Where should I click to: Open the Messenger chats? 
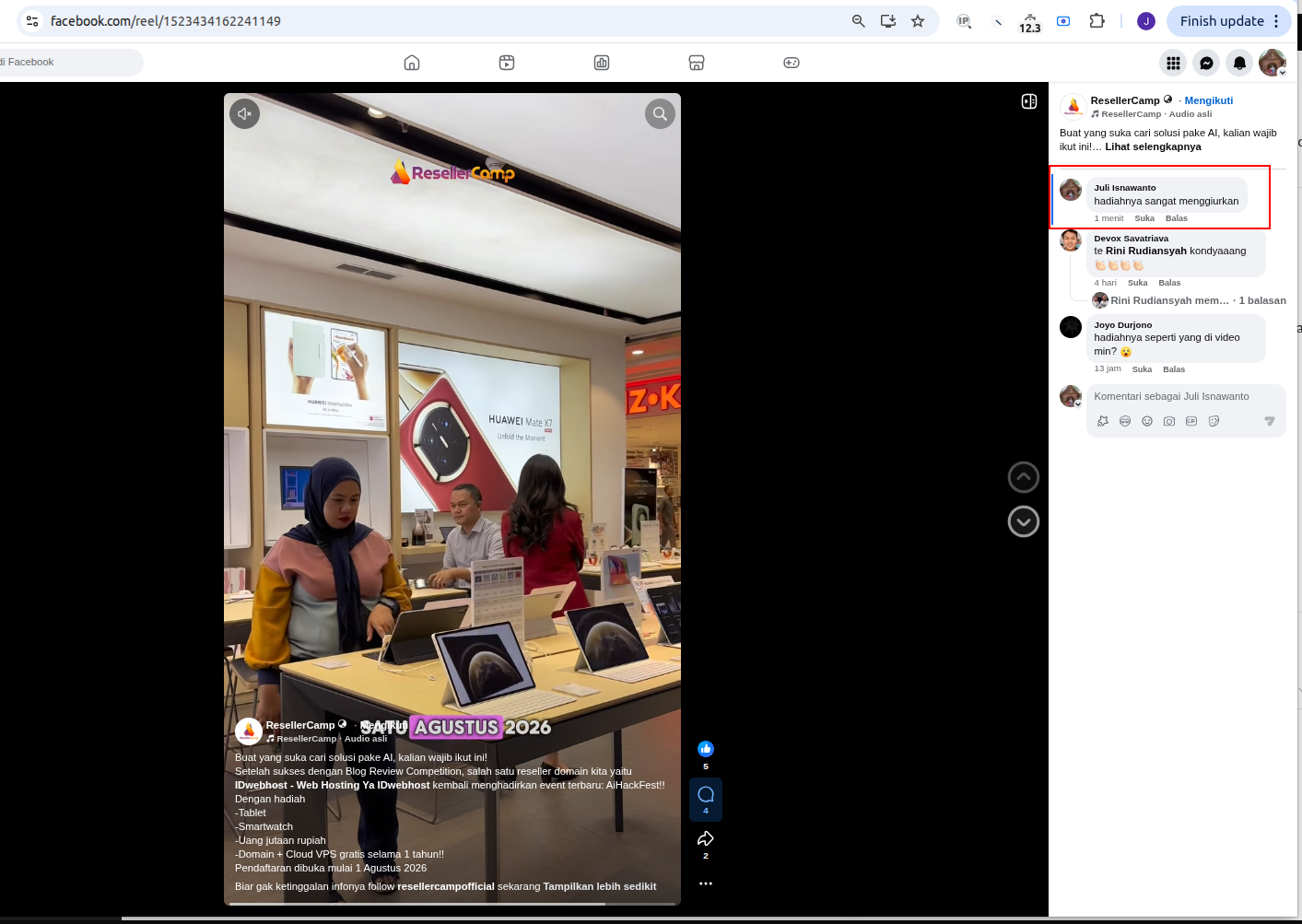(x=1206, y=63)
